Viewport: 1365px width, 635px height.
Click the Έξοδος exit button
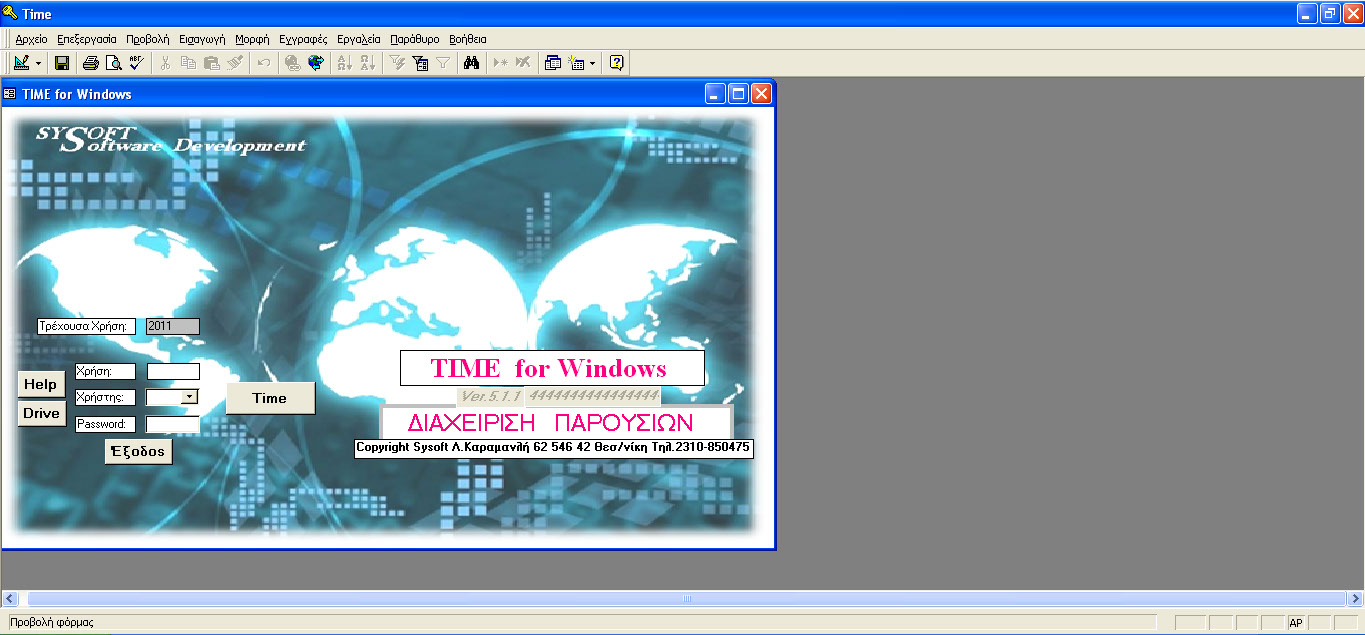138,452
